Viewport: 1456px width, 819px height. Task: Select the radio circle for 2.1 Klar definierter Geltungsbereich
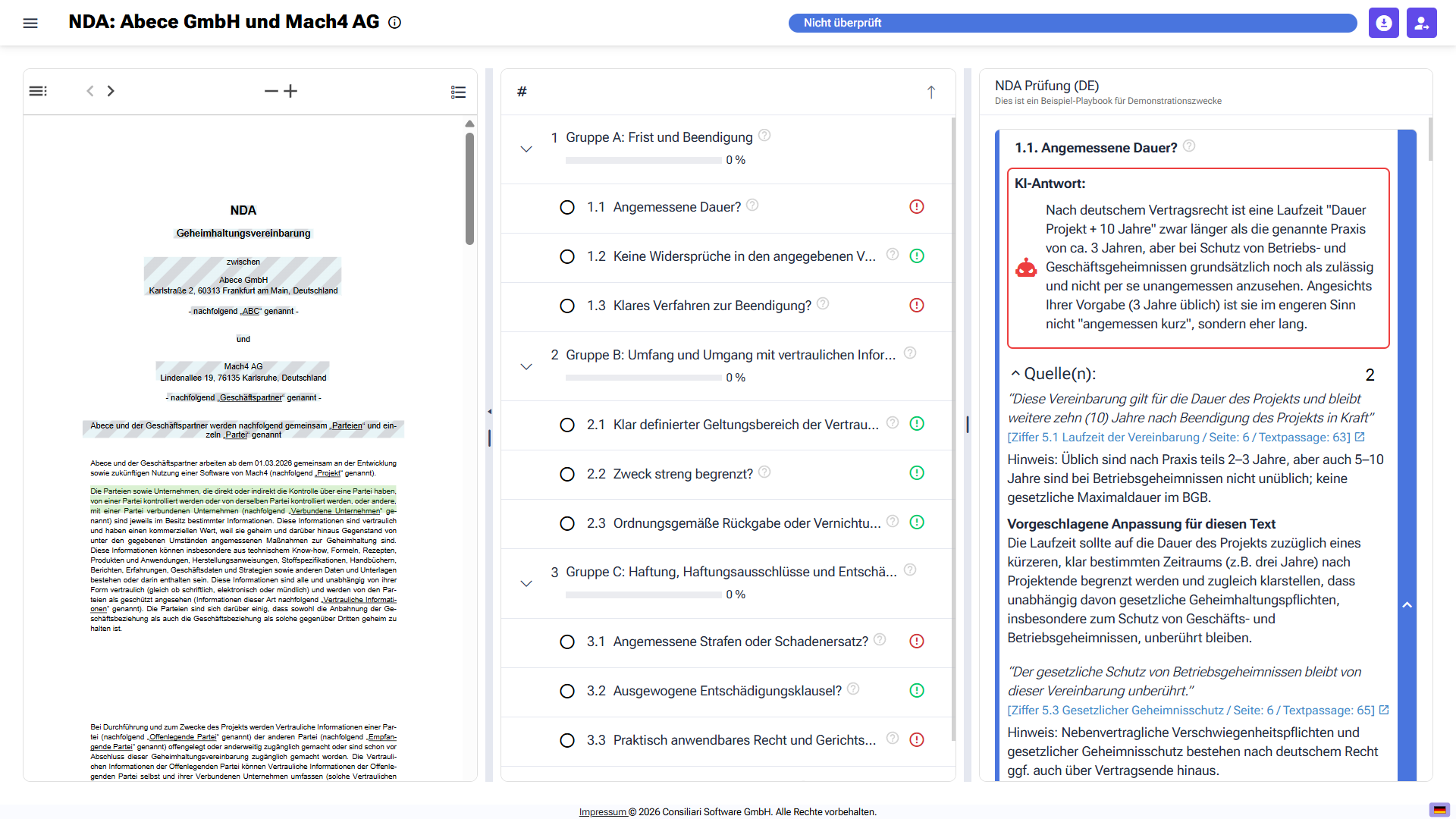pyautogui.click(x=567, y=425)
